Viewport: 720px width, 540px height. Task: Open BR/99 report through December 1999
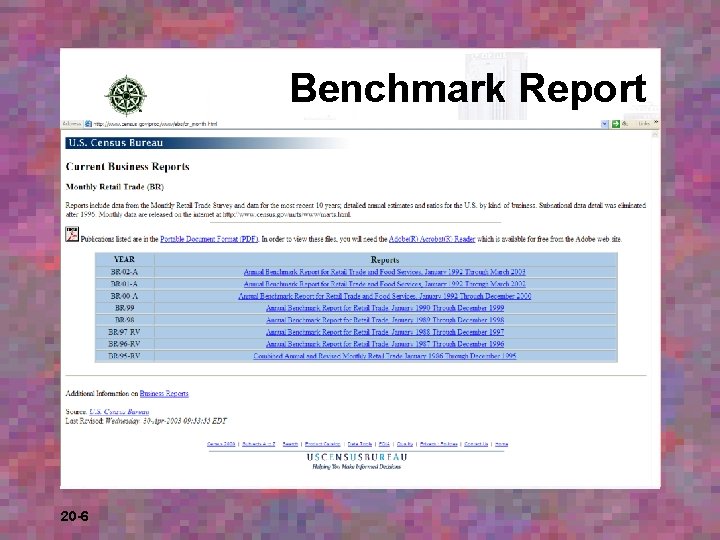(385, 308)
